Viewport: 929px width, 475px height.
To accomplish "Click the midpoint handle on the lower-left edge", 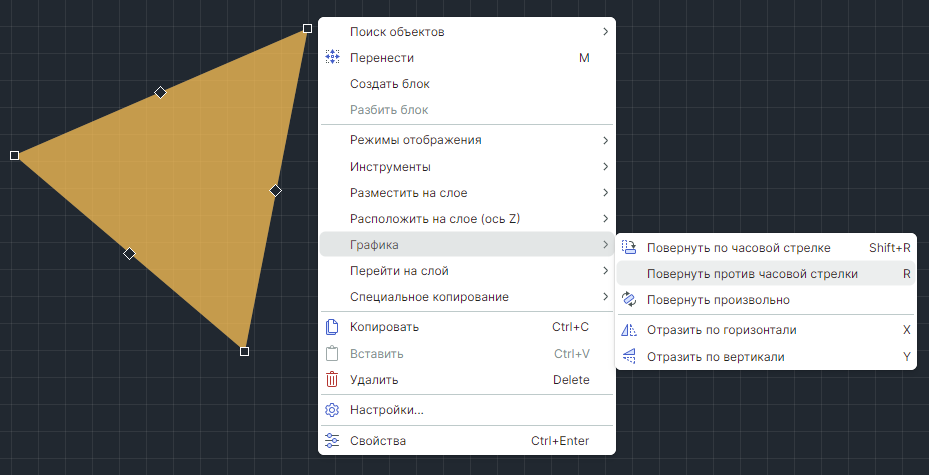I will click(129, 253).
